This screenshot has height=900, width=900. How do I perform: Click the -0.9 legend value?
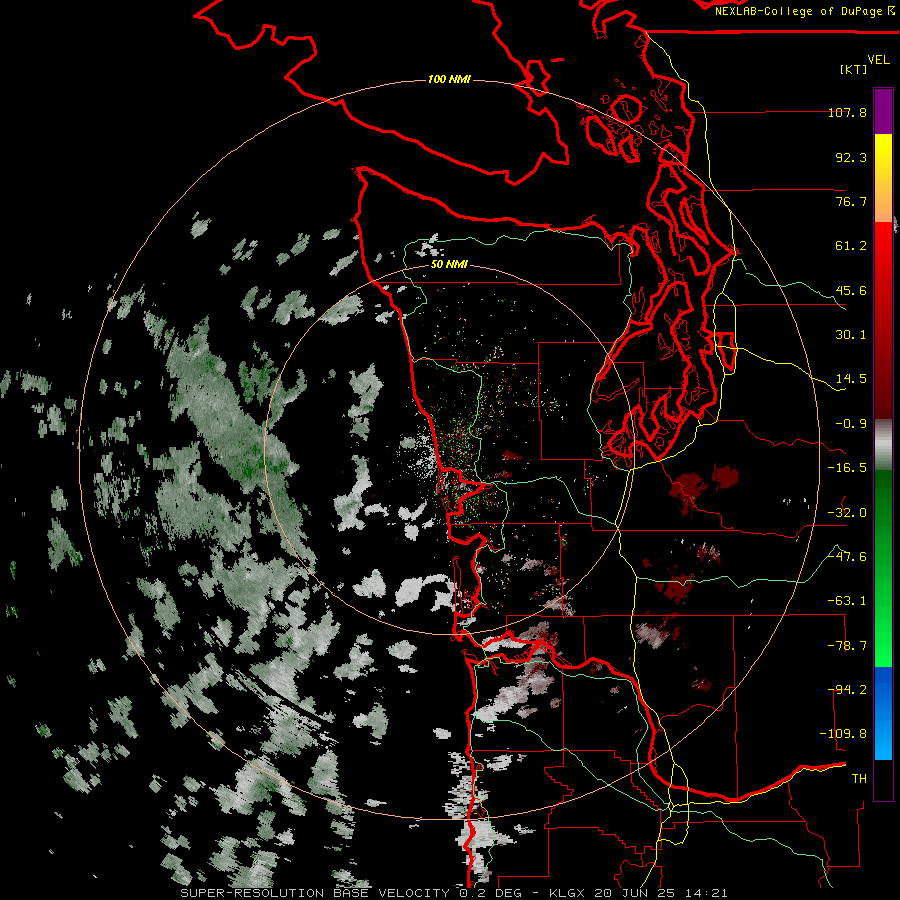[x=851, y=424]
